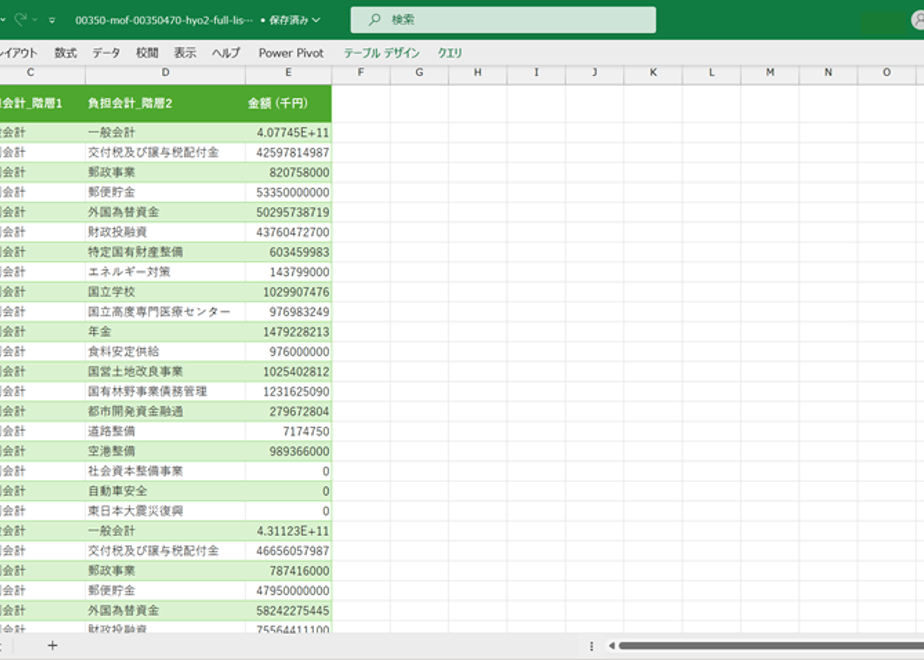Open the クエリ tab
The height and width of the screenshot is (660, 924).
tap(450, 53)
